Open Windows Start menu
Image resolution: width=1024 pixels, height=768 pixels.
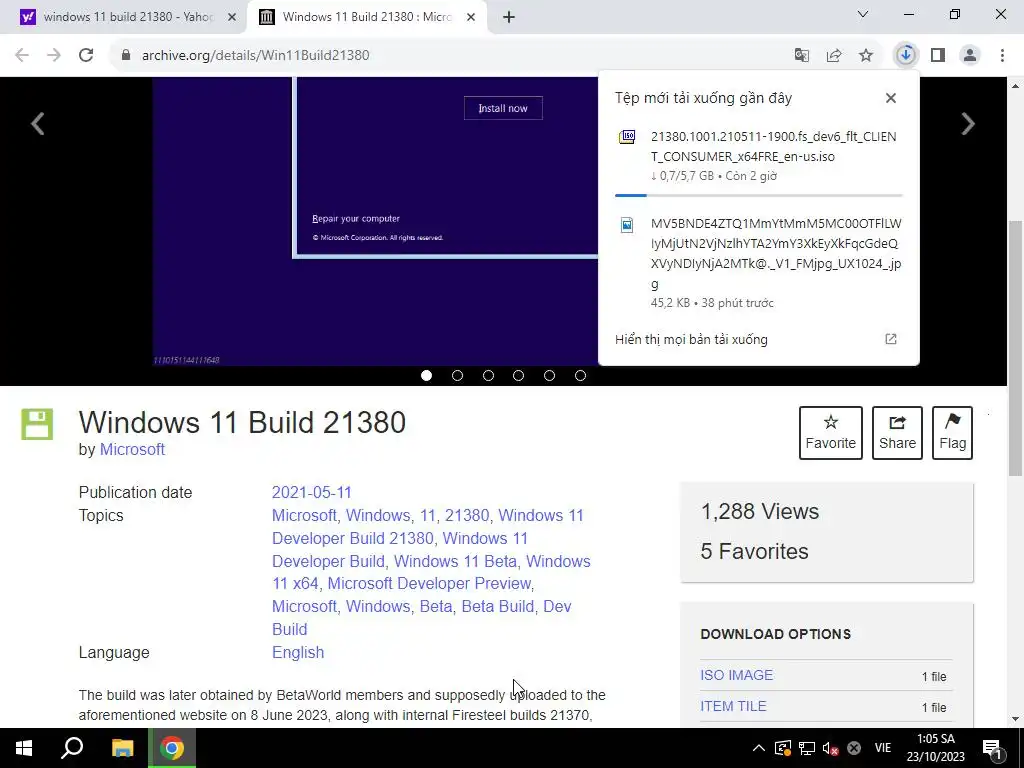[24, 748]
